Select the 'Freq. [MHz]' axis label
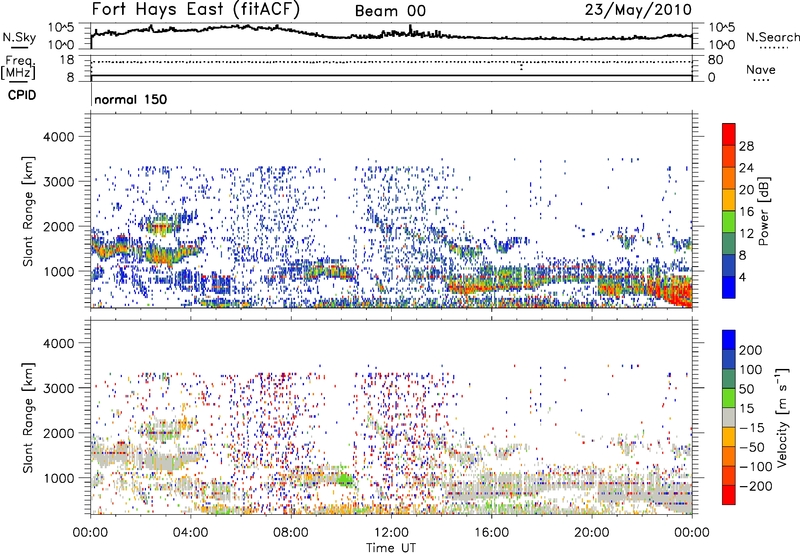 click(19, 67)
